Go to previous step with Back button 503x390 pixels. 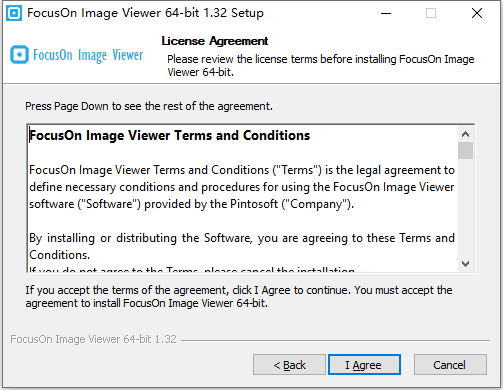pyautogui.click(x=289, y=365)
